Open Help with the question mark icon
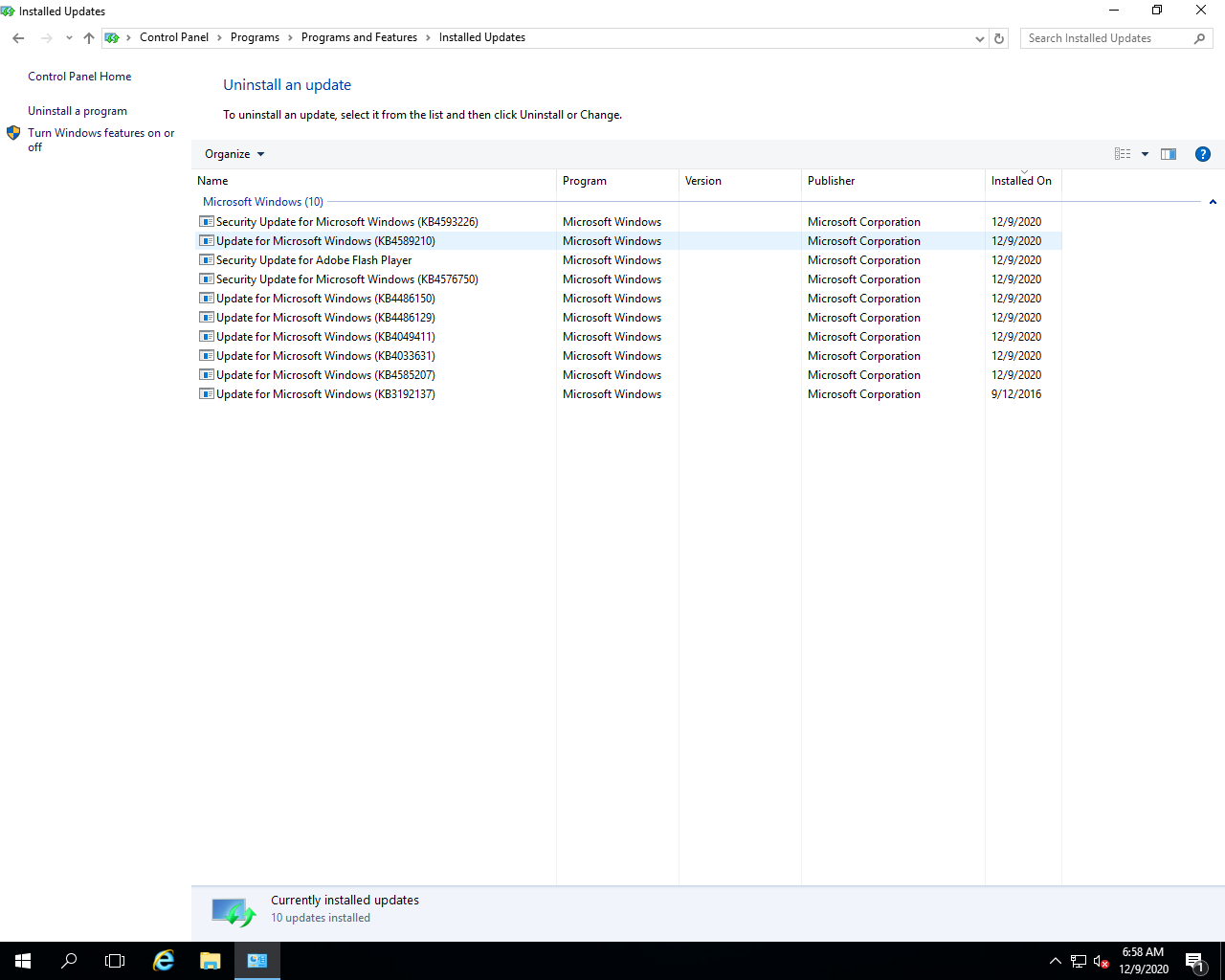The width and height of the screenshot is (1225, 980). pos(1203,154)
